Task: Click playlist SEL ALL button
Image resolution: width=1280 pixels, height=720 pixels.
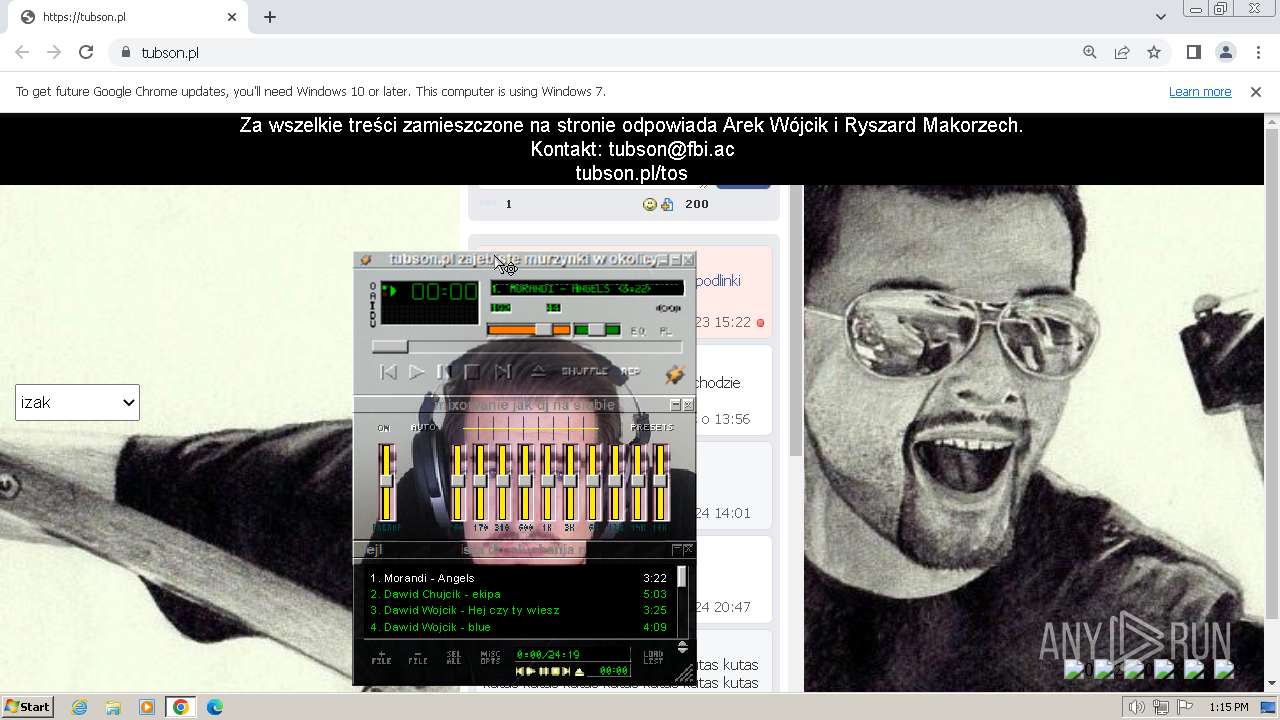Action: (453, 657)
